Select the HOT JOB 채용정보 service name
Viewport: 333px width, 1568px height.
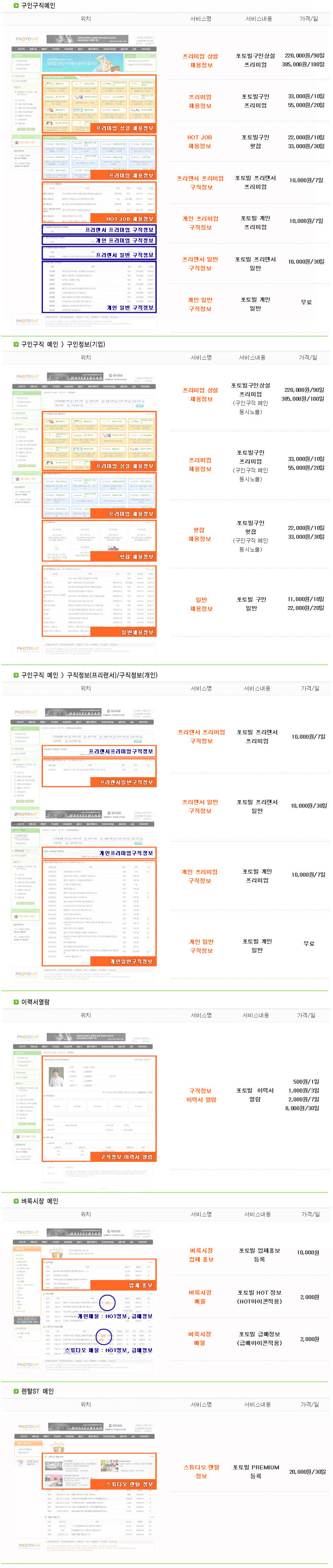pos(199,142)
